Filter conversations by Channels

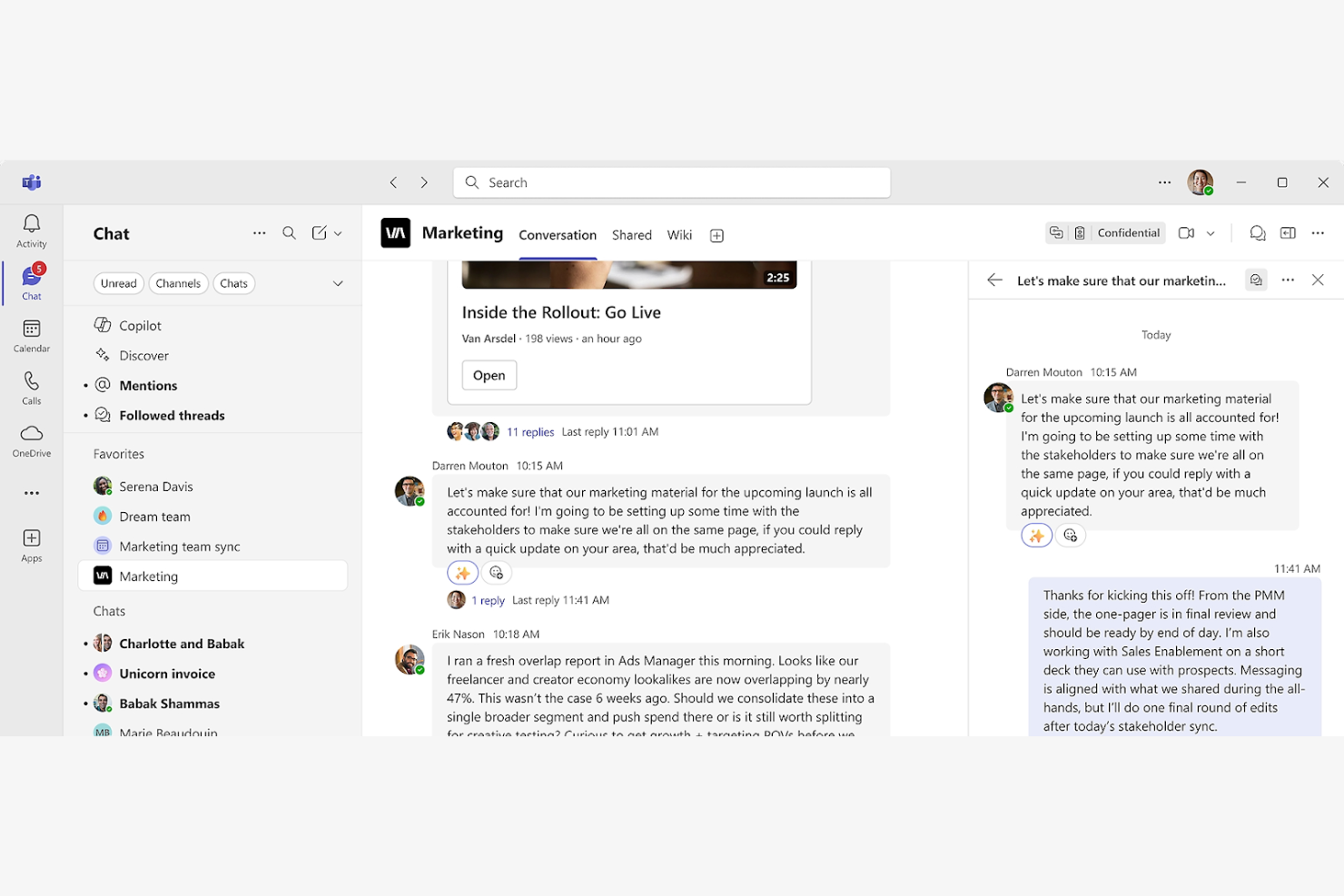[178, 282]
